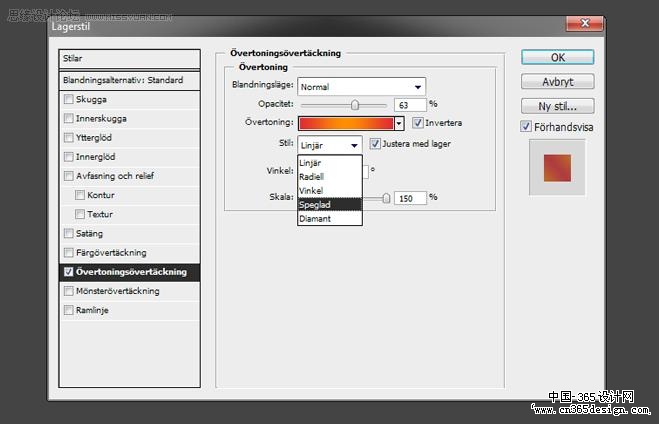Screen dimensions: 659x424
Task: Open the Blandningsläge Normal dropdown
Action: coord(361,87)
